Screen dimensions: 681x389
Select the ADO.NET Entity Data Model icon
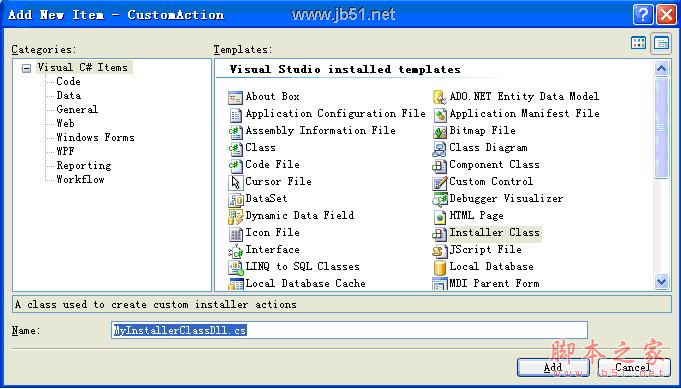pyautogui.click(x=440, y=97)
